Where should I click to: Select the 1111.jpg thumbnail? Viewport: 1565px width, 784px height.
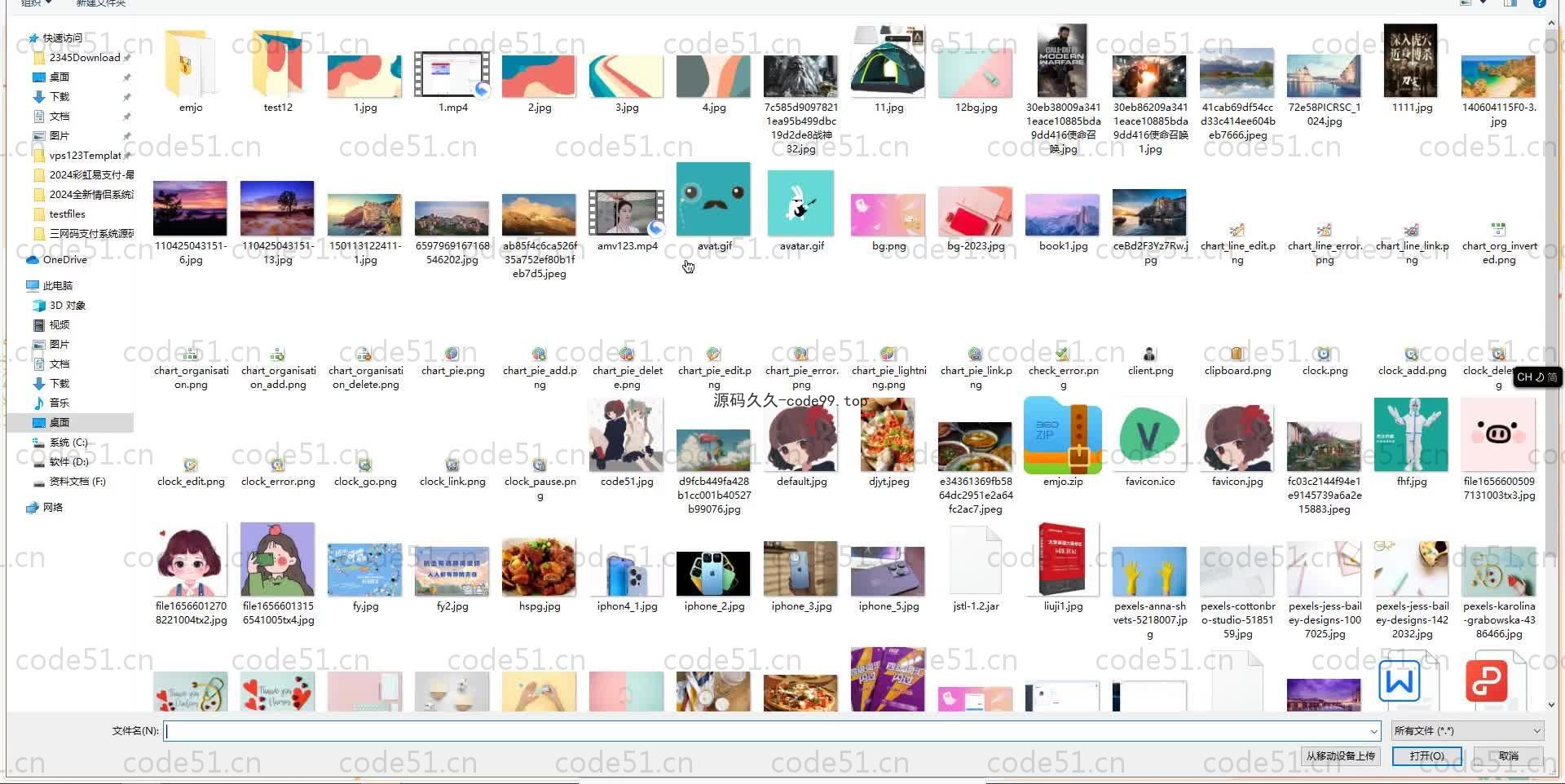click(x=1411, y=61)
